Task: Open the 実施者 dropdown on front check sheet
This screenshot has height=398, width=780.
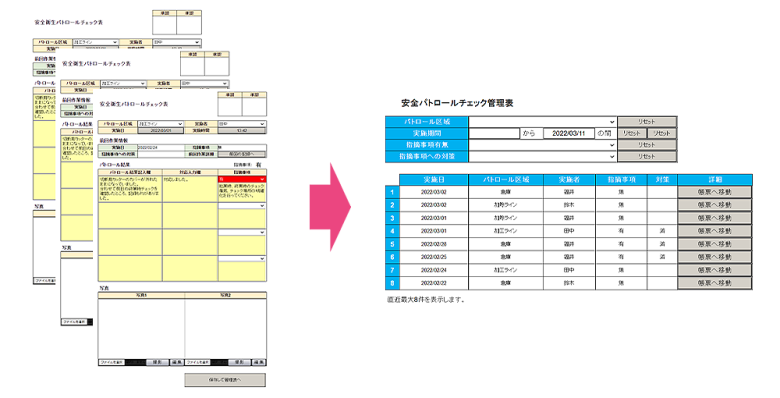Action: (242, 124)
